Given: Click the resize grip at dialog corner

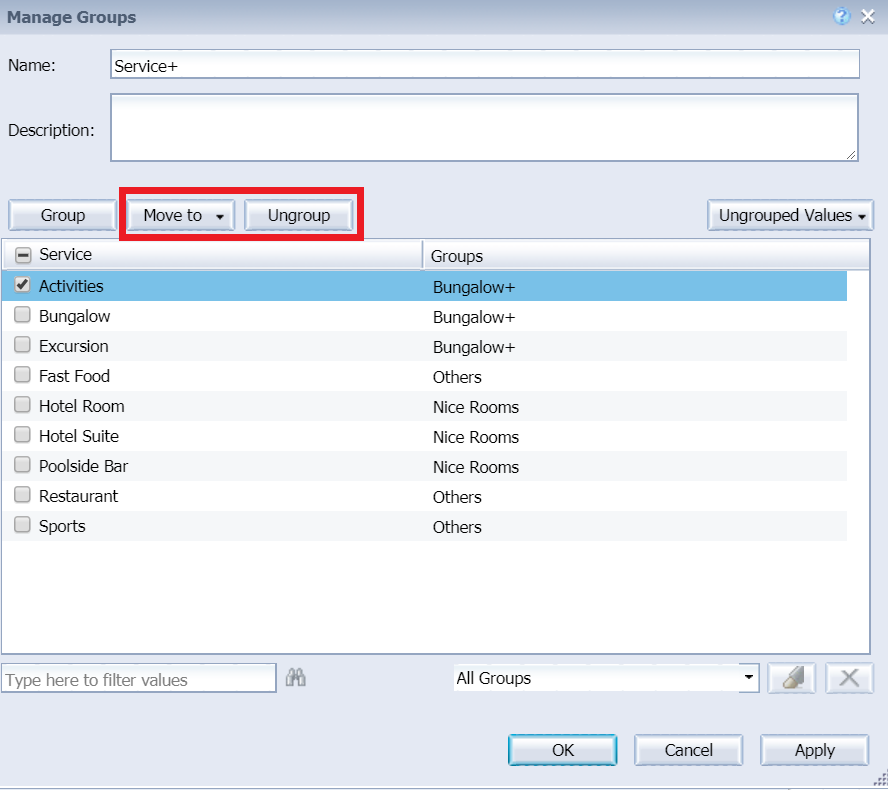Looking at the screenshot, I should (879, 781).
